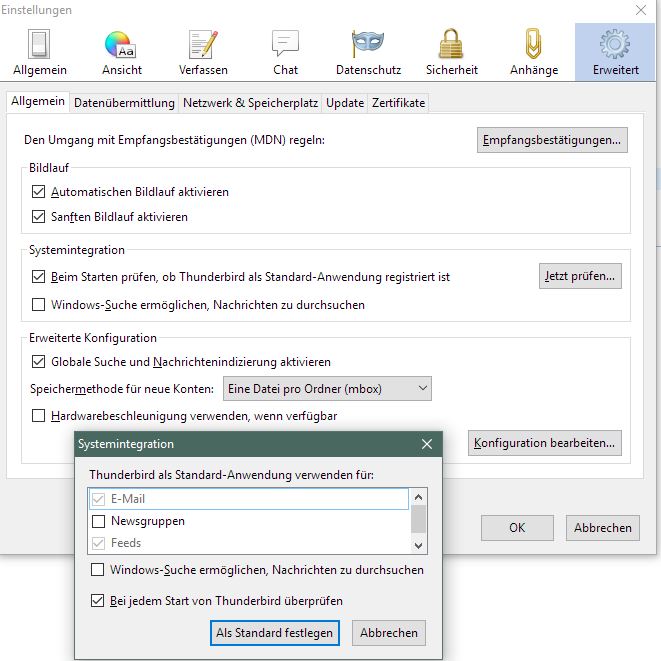Toggle Globale Suche und Nachrichtenindizierung

click(x=38, y=362)
